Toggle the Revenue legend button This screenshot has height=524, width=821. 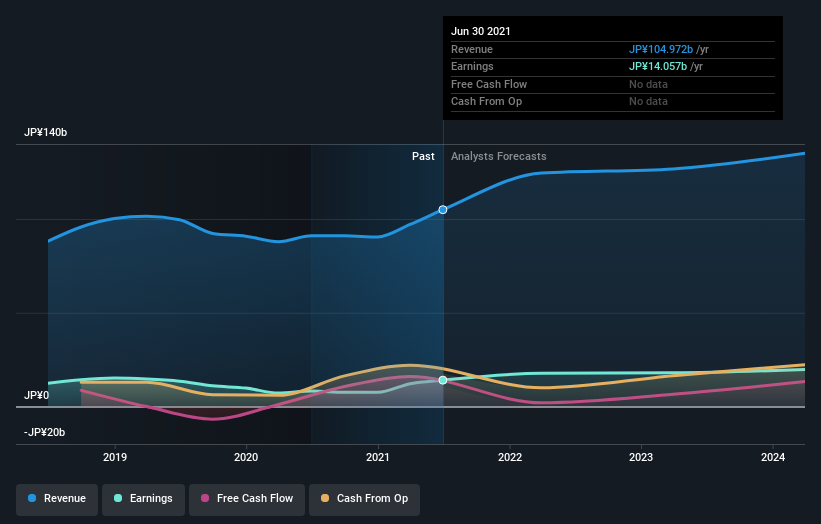pyautogui.click(x=57, y=499)
